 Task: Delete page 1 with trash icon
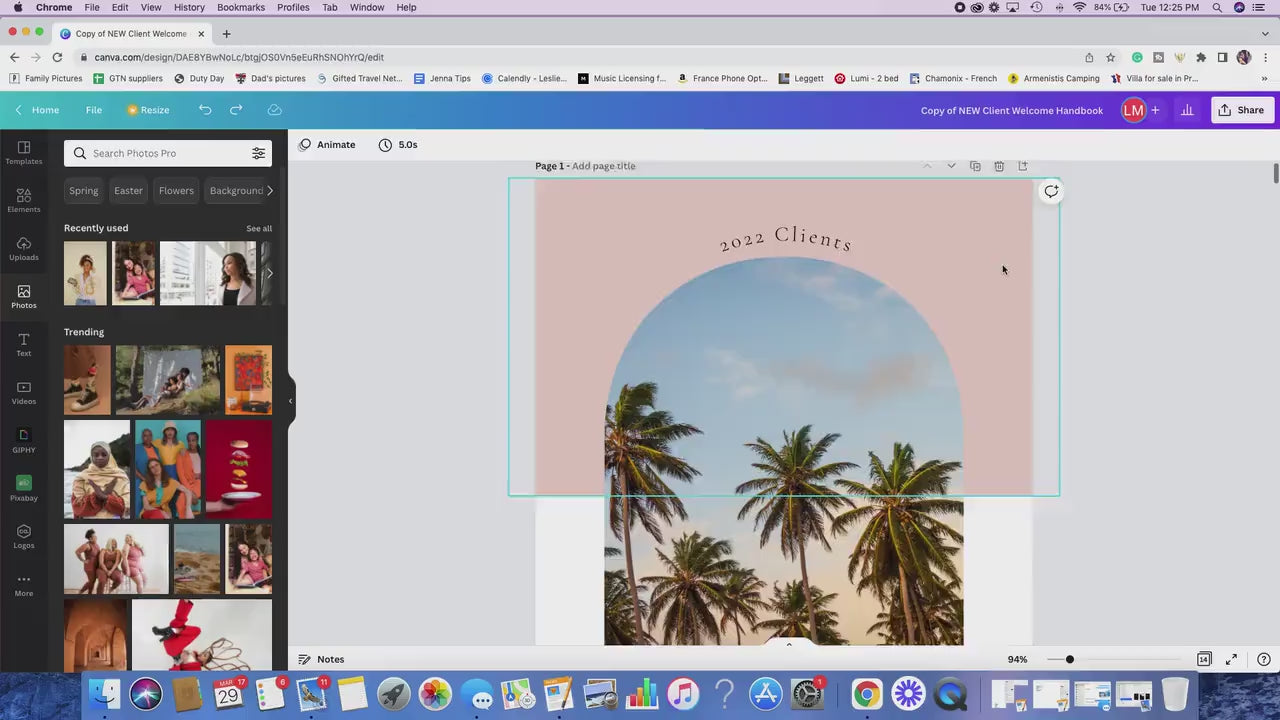click(999, 166)
